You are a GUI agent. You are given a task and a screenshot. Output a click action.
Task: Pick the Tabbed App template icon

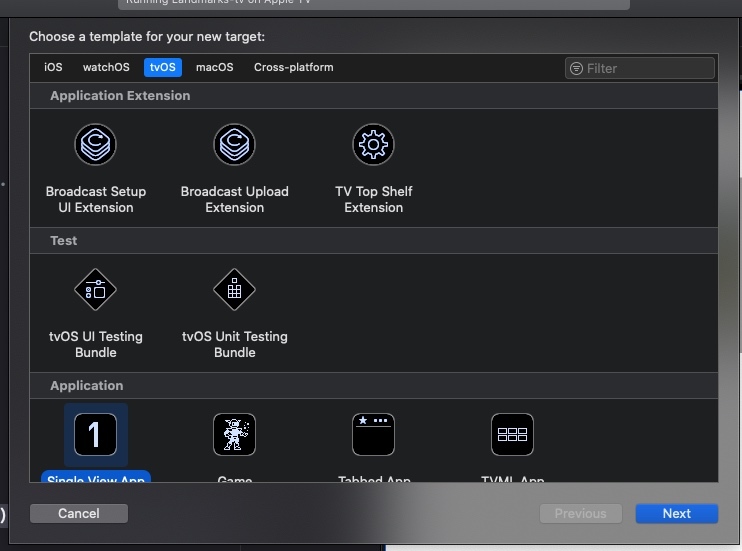(373, 434)
